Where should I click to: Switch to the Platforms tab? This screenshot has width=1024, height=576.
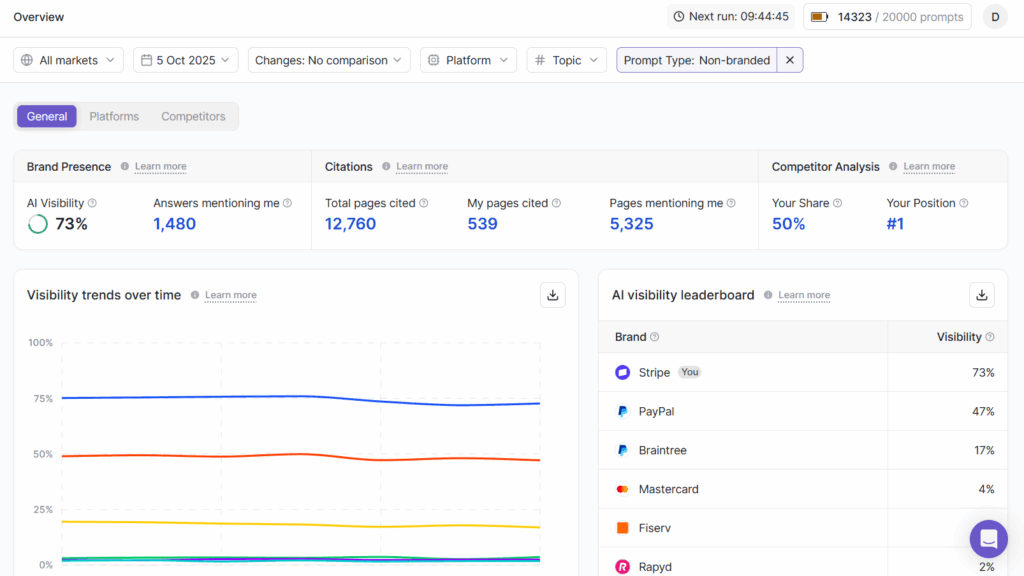click(x=114, y=116)
